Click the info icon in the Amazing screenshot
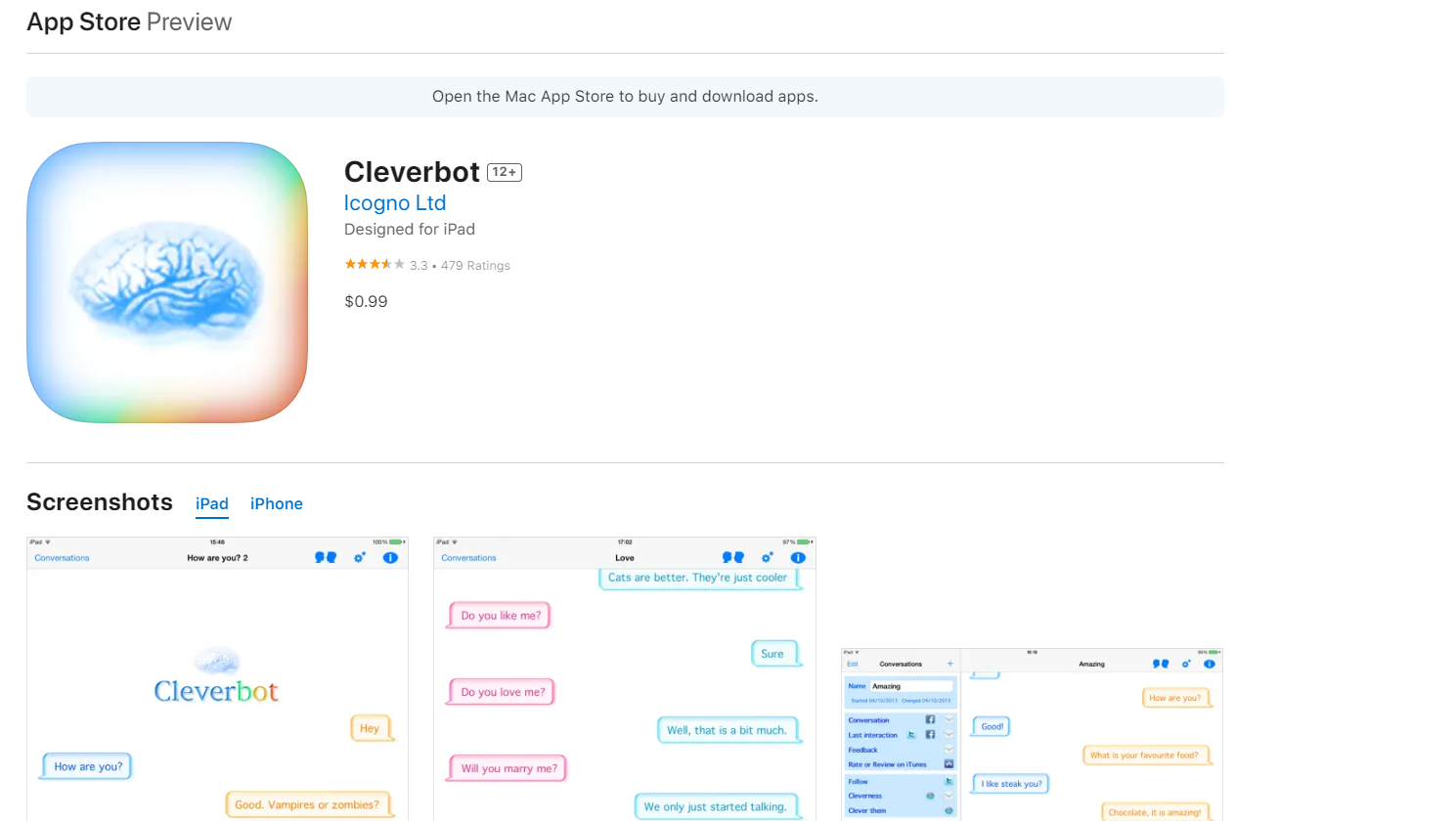Viewport: 1456px width, 821px height. tap(1210, 664)
